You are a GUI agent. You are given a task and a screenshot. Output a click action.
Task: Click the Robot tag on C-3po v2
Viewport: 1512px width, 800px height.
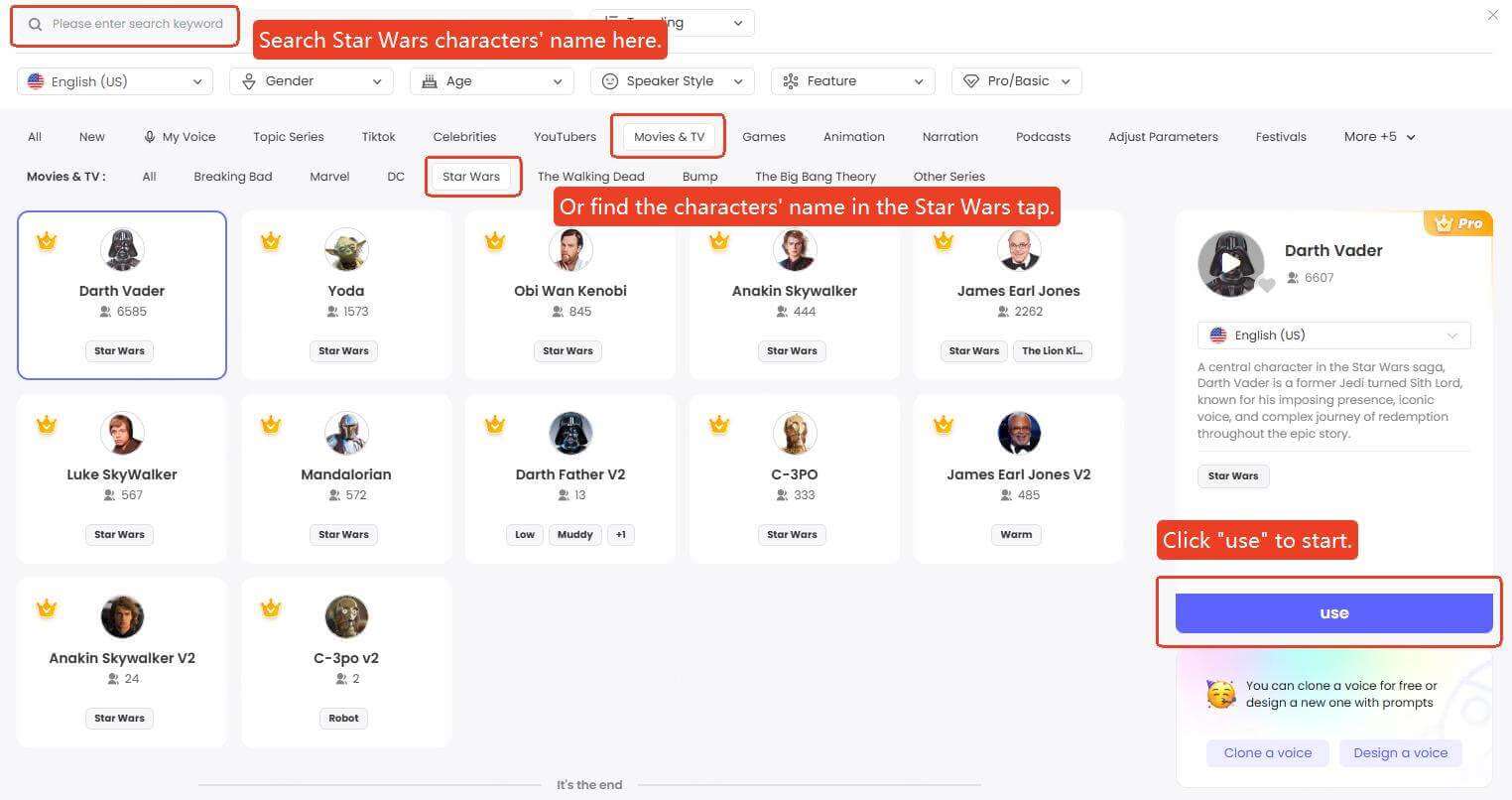pos(344,719)
